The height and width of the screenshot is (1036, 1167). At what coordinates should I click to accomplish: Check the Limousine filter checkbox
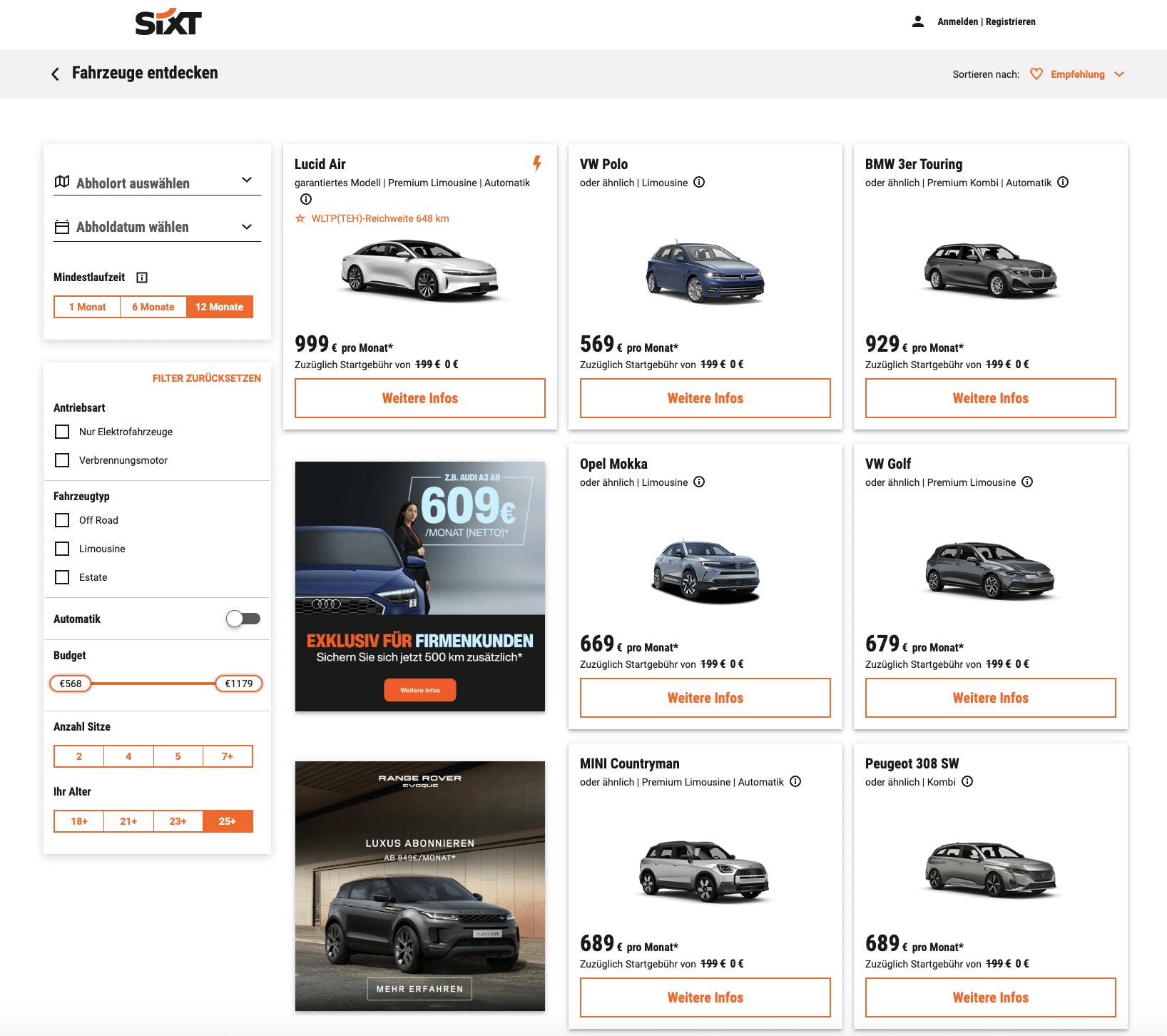coord(62,549)
